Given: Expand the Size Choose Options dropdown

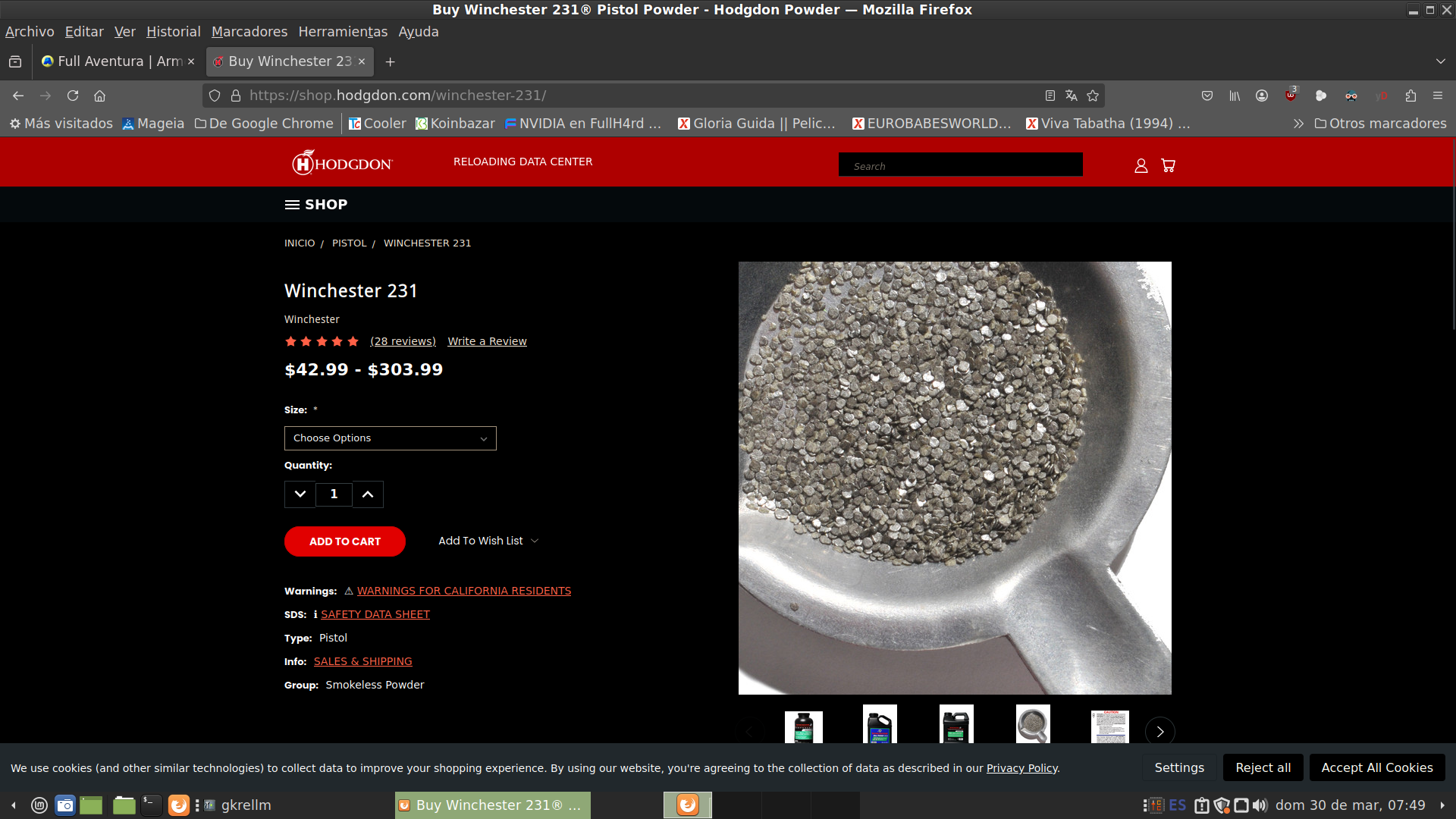Looking at the screenshot, I should [390, 438].
